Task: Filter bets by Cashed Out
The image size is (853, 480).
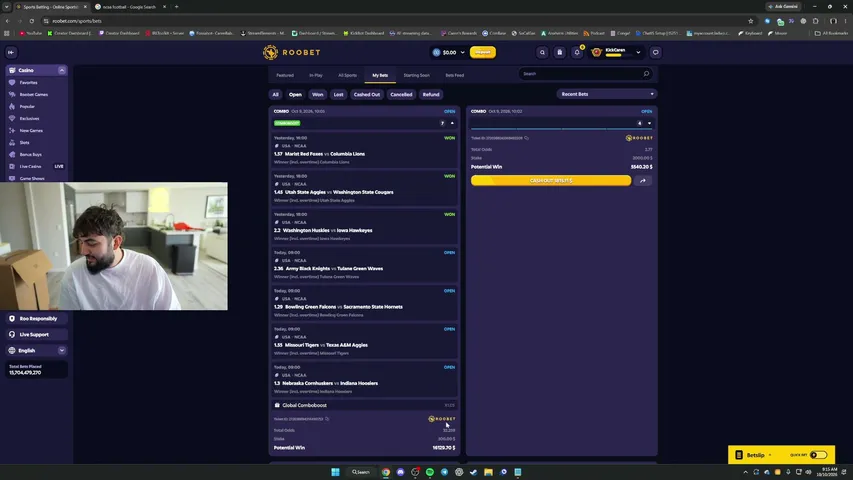Action: [367, 95]
